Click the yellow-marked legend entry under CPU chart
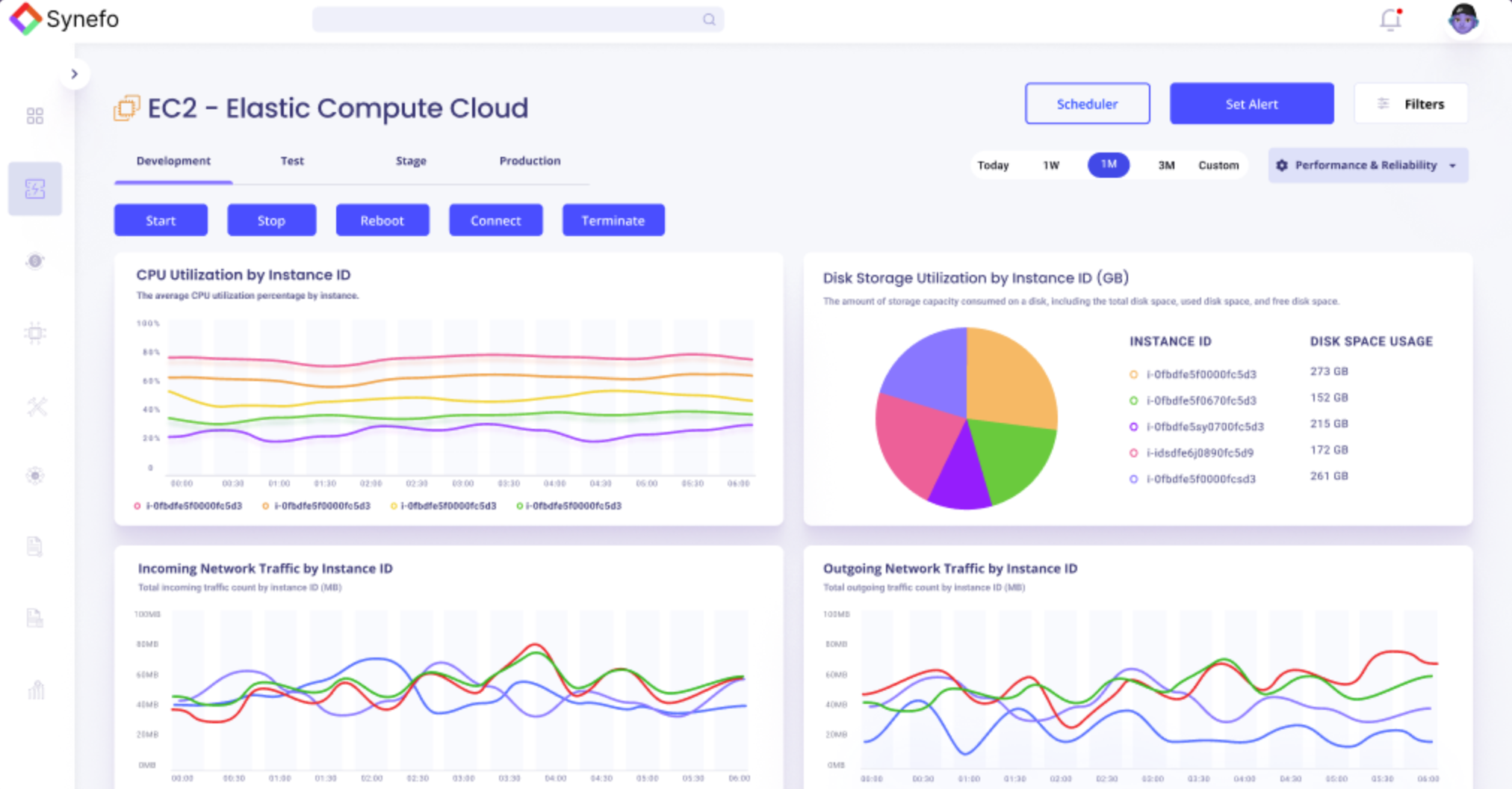This screenshot has width=1512, height=789. point(443,506)
